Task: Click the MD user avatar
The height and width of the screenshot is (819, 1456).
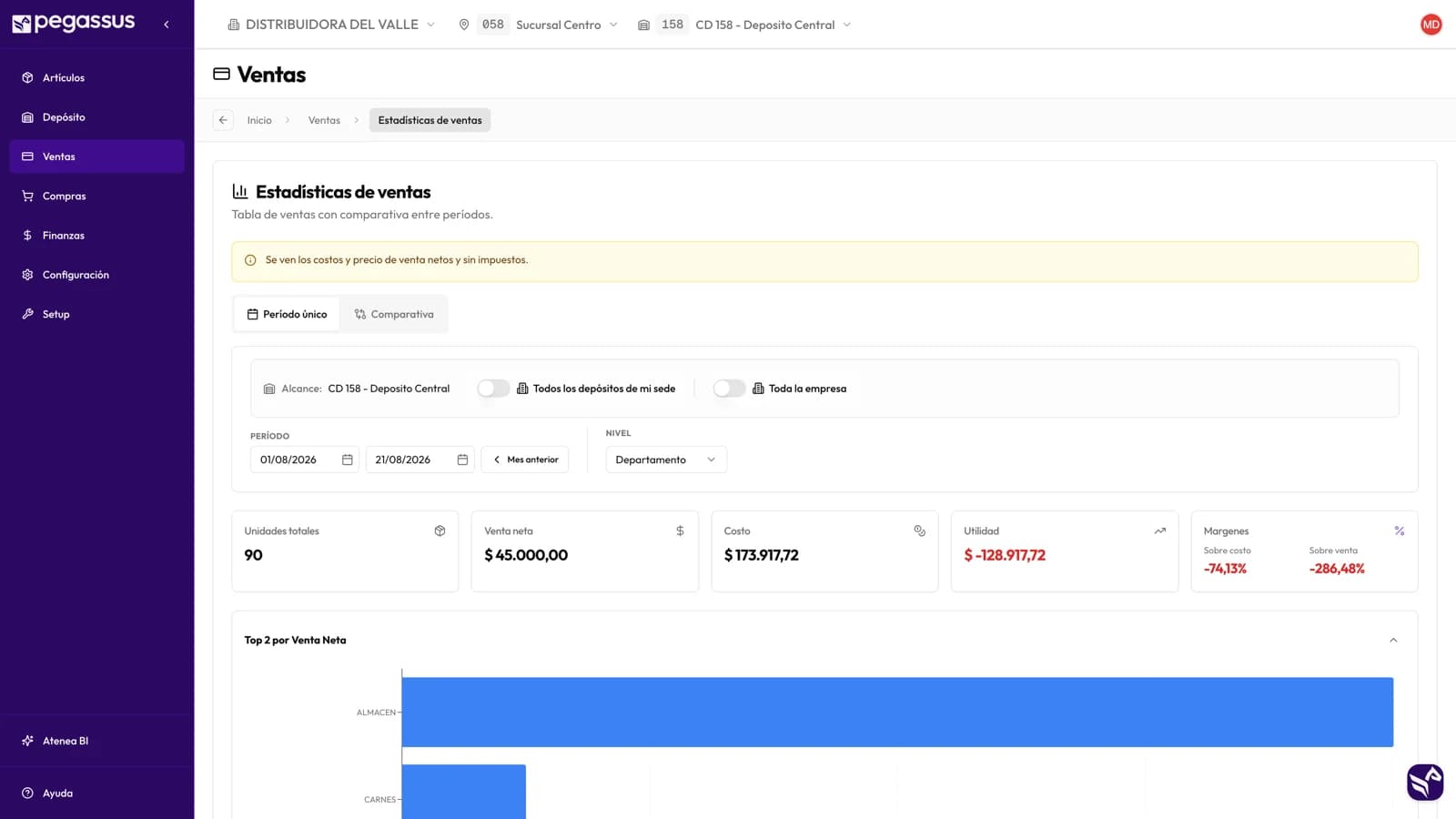Action: pos(1431,25)
